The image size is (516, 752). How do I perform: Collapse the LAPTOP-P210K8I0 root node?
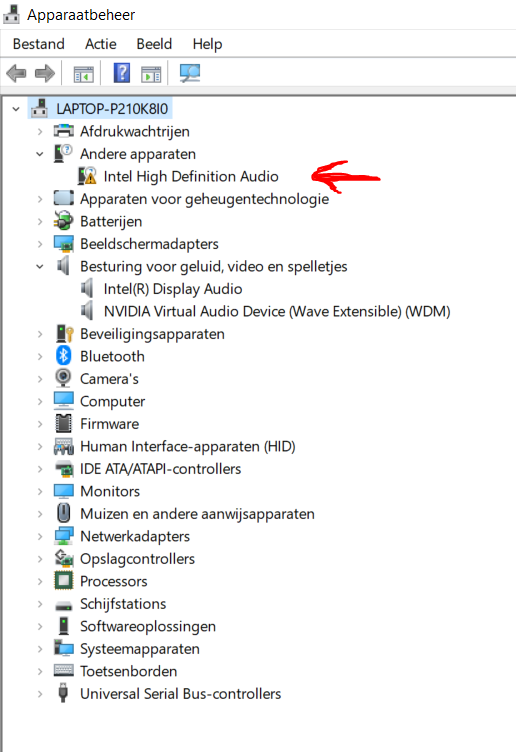[16, 109]
